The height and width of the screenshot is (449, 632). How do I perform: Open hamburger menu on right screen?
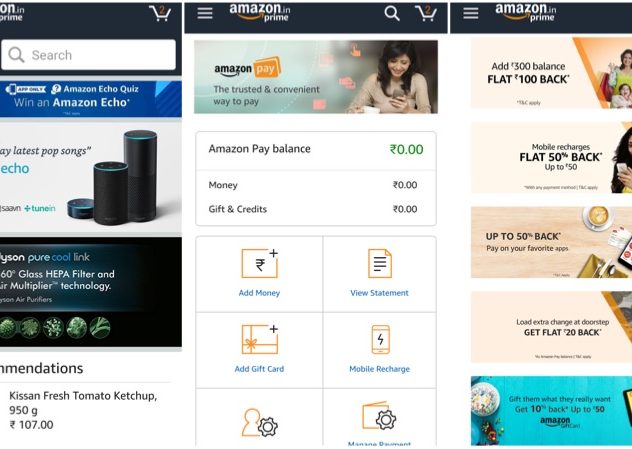tap(471, 14)
